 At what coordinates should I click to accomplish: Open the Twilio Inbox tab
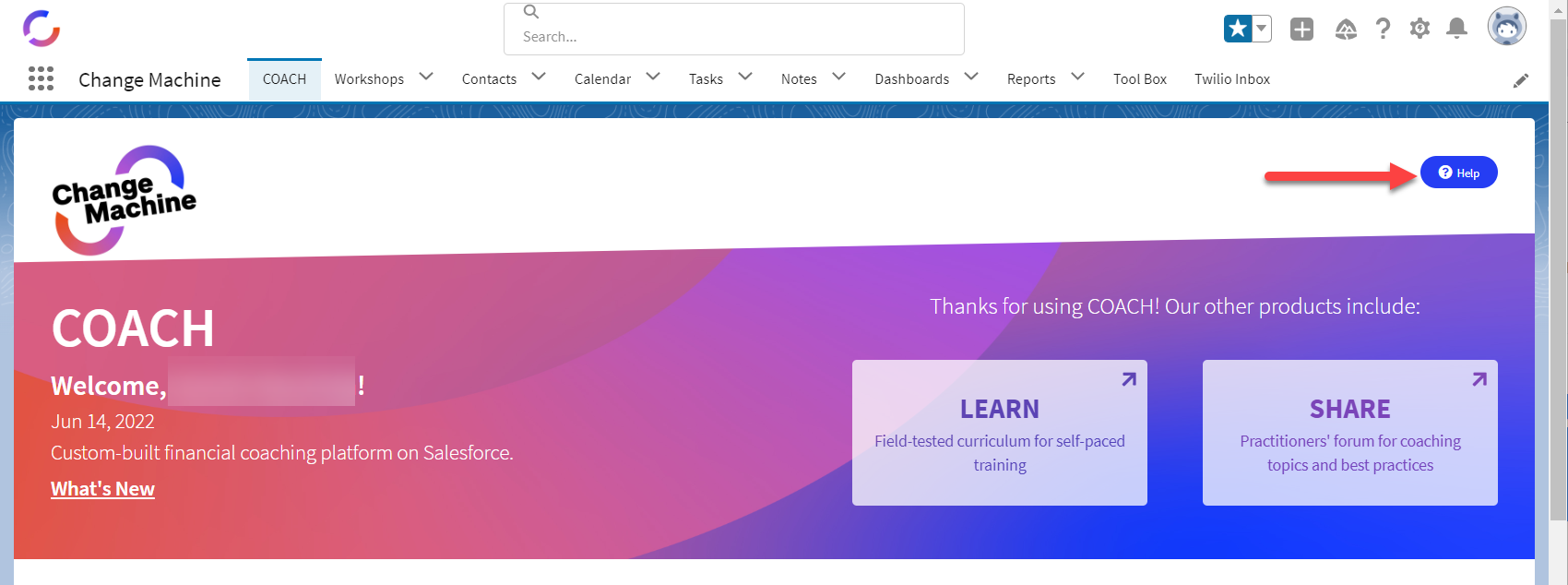(x=1232, y=79)
